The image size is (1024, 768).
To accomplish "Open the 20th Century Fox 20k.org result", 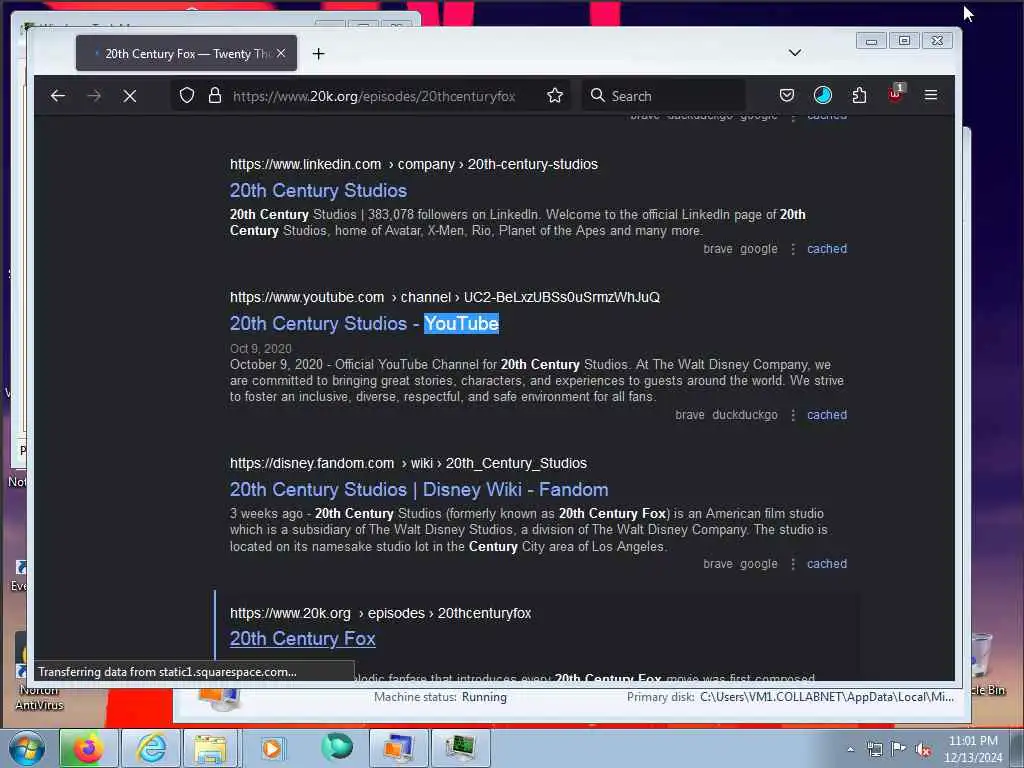I will pyautogui.click(x=302, y=639).
